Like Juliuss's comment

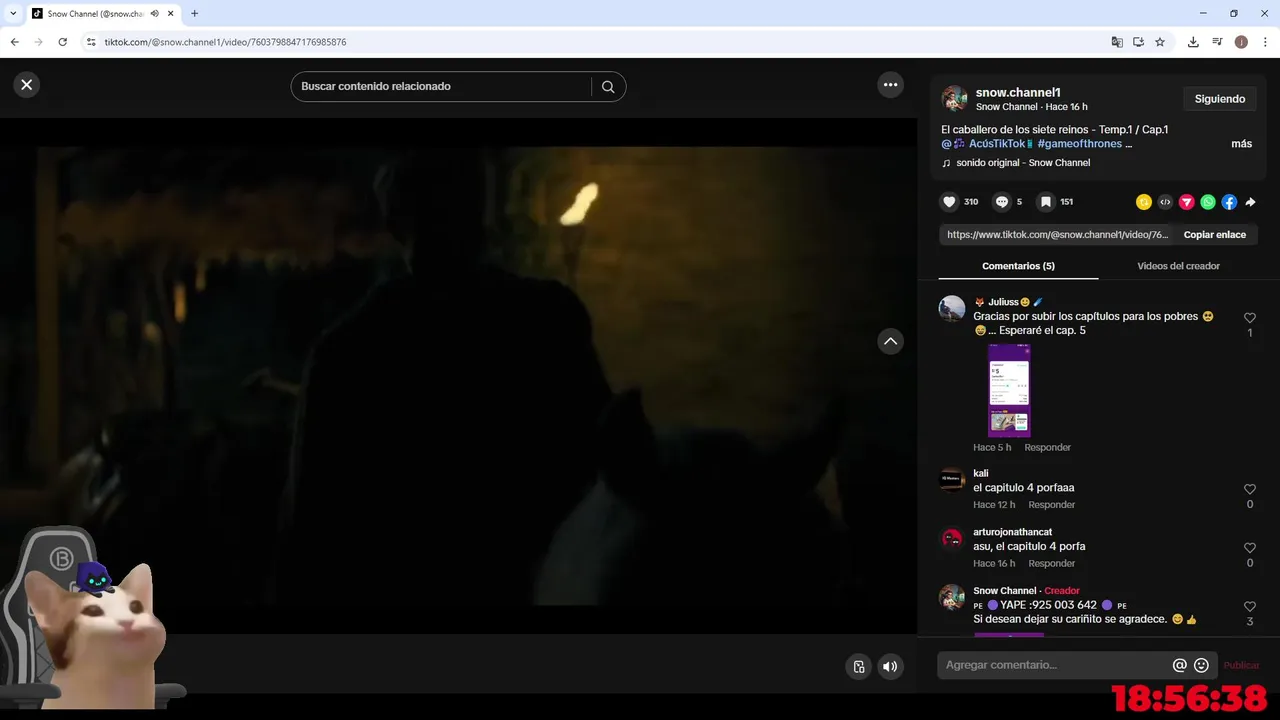coord(1250,318)
